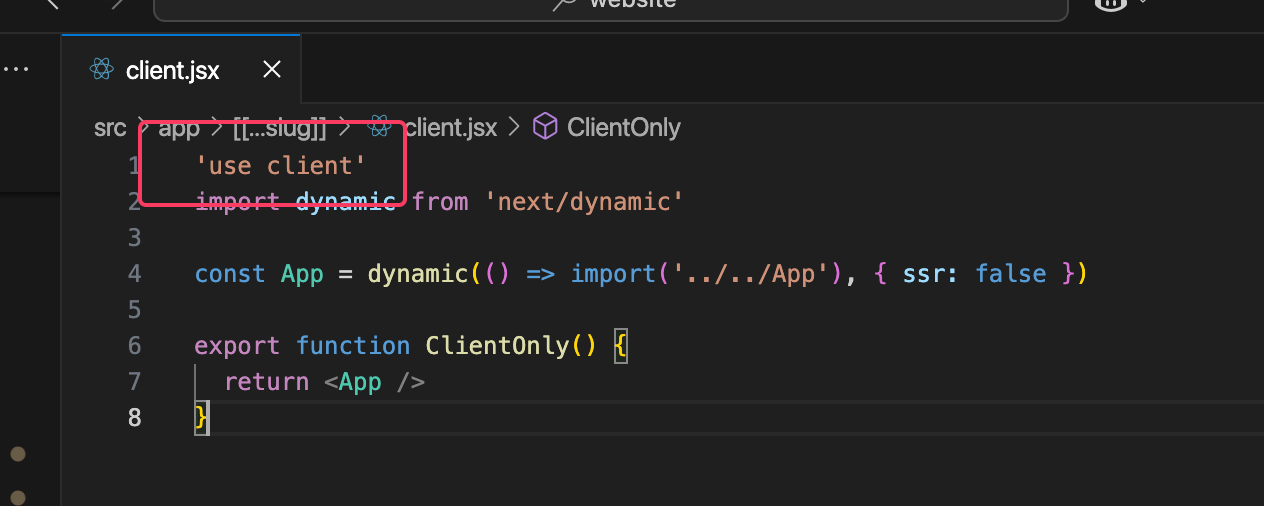Close the client.jsx editor tab
The height and width of the screenshot is (506, 1264).
click(271, 70)
